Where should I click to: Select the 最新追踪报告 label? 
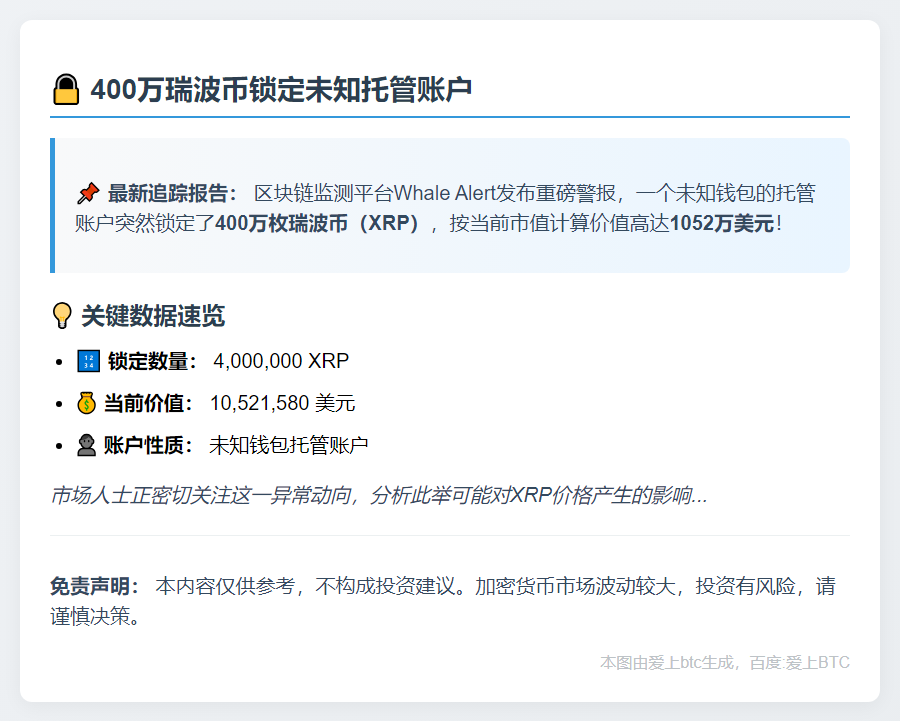174,191
